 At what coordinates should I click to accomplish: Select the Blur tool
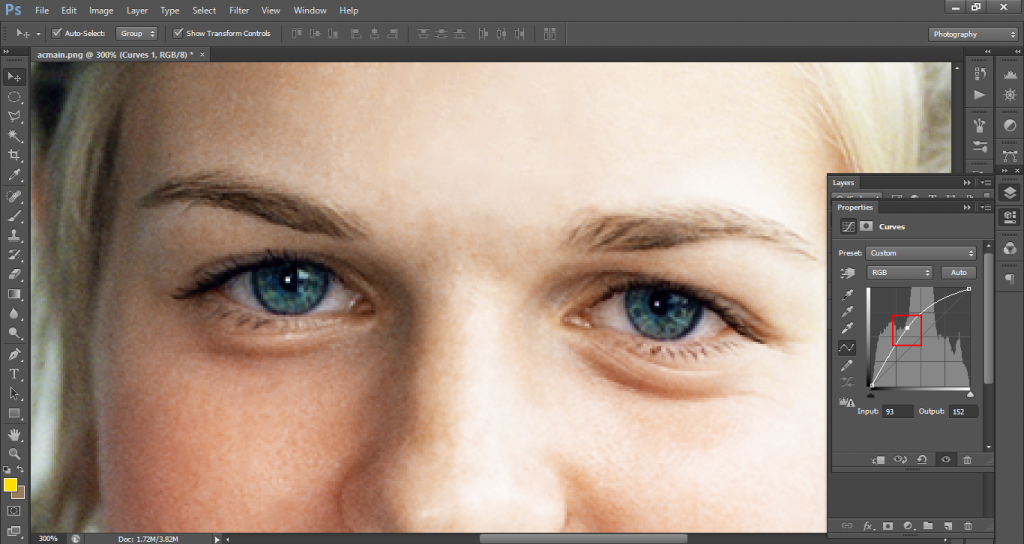(x=14, y=314)
